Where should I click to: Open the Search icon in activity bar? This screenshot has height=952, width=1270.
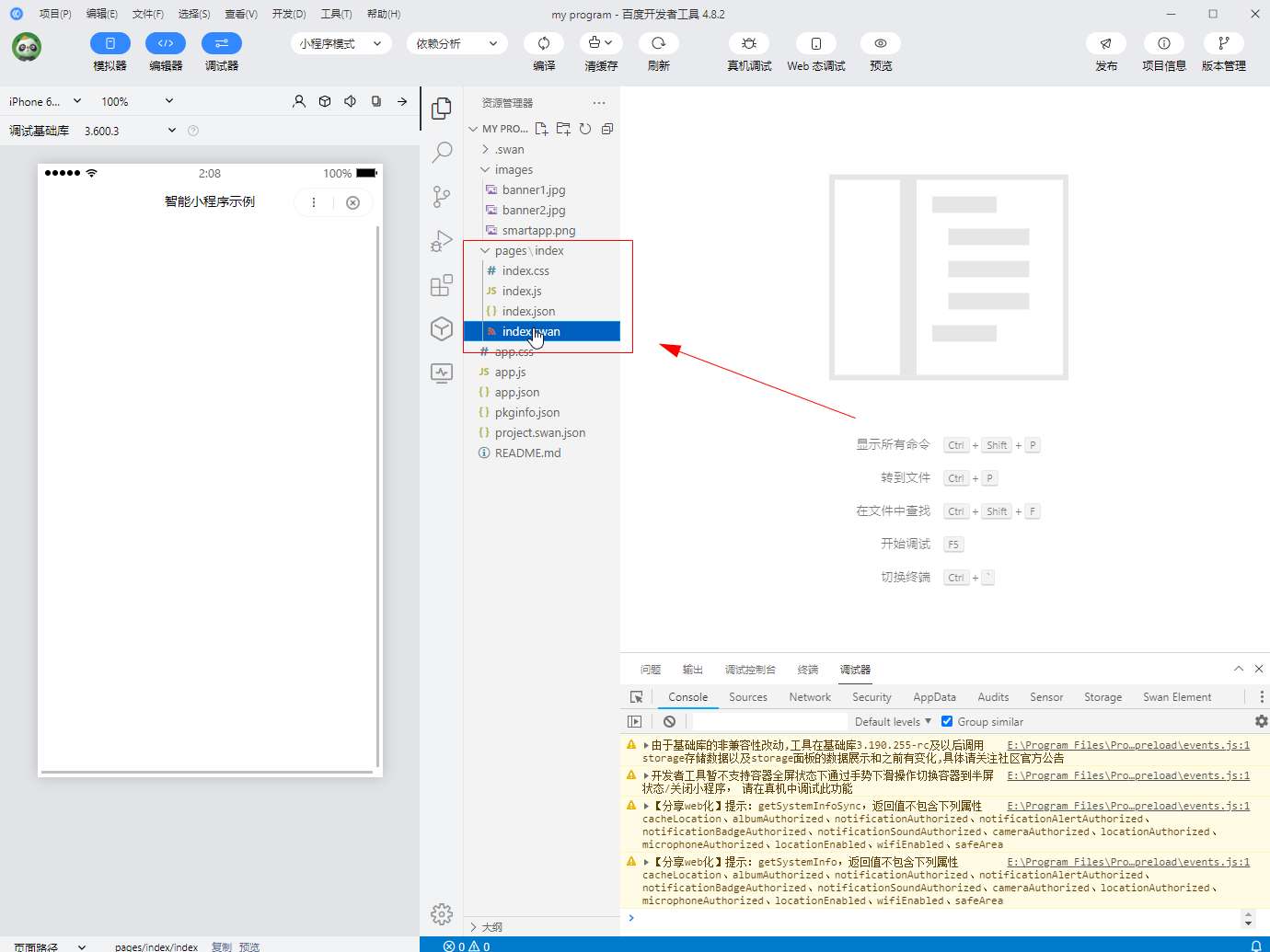(442, 153)
